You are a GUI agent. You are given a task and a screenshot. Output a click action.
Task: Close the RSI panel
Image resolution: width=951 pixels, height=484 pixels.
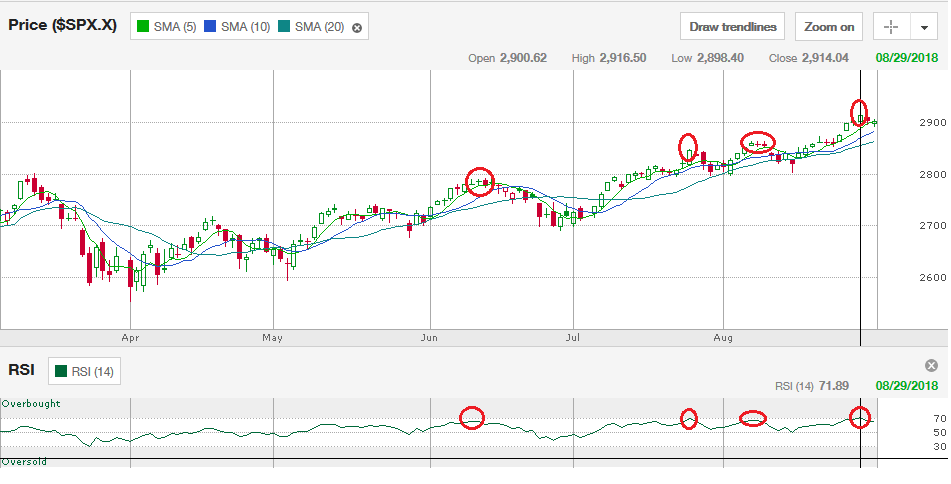coord(931,365)
